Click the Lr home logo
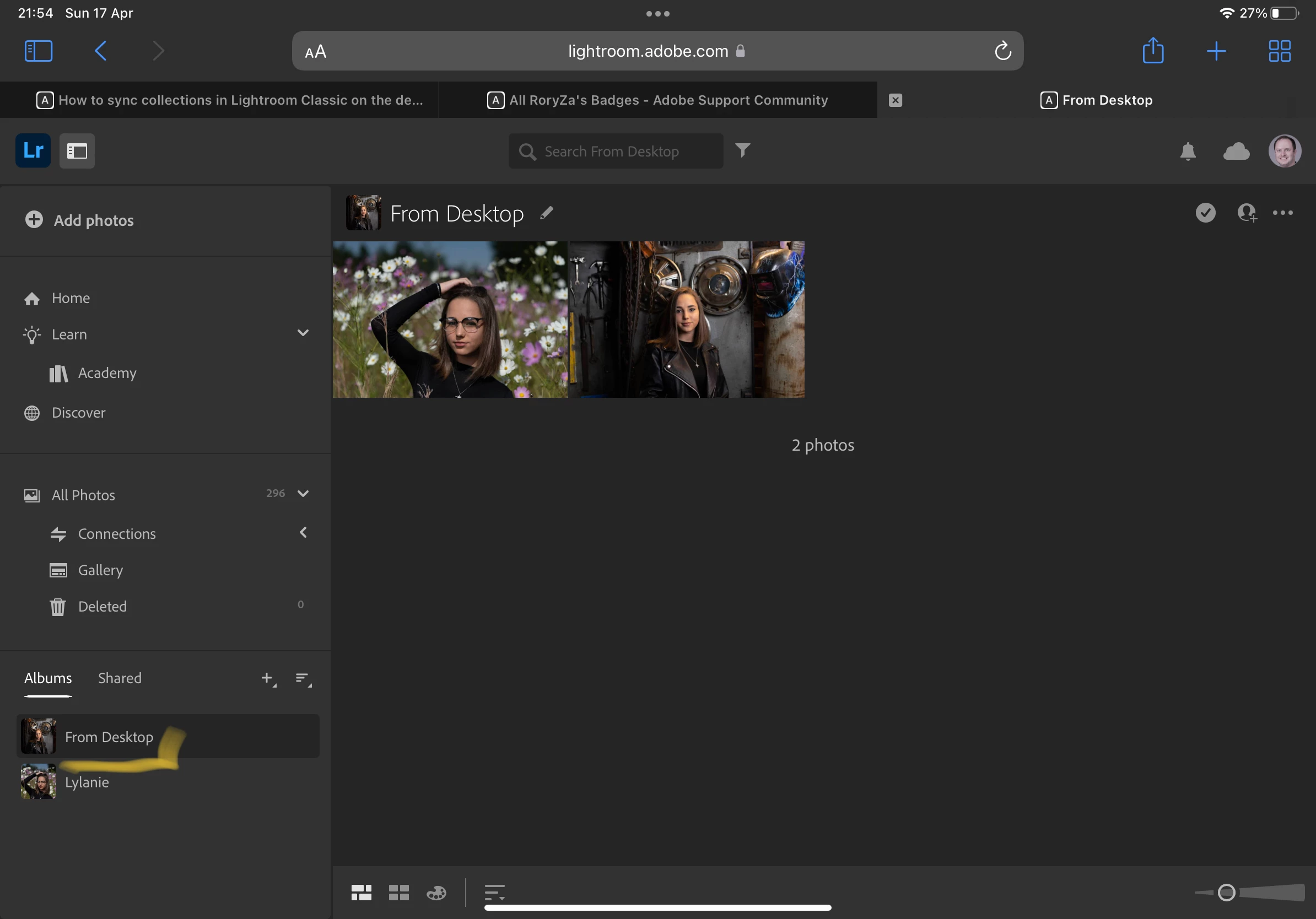1316x919 pixels. (33, 150)
